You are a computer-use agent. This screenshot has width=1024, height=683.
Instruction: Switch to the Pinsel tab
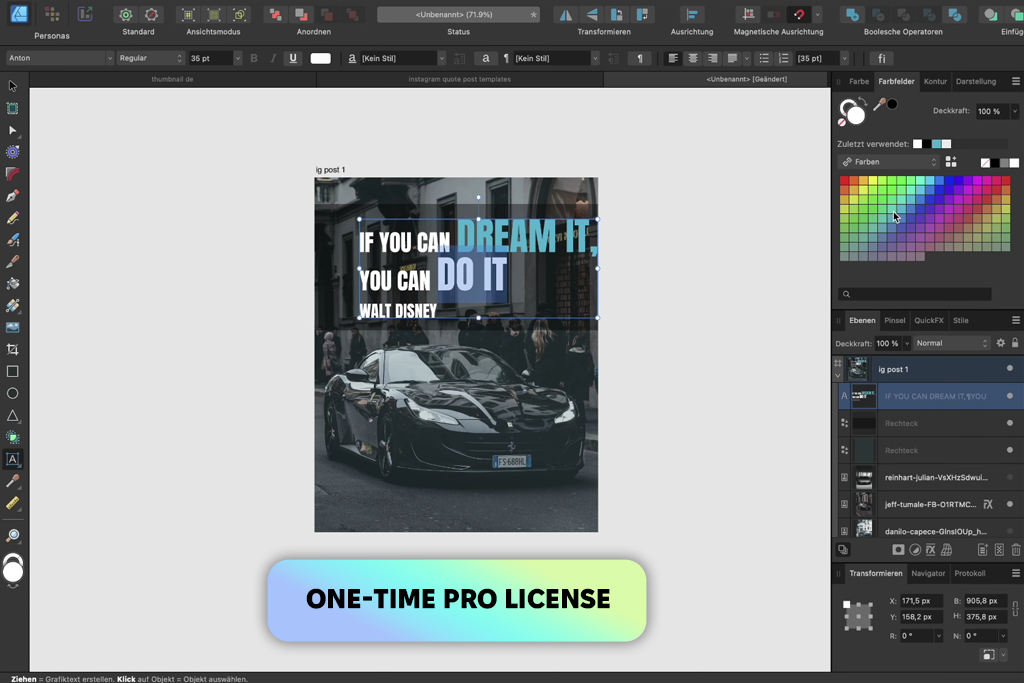(895, 321)
